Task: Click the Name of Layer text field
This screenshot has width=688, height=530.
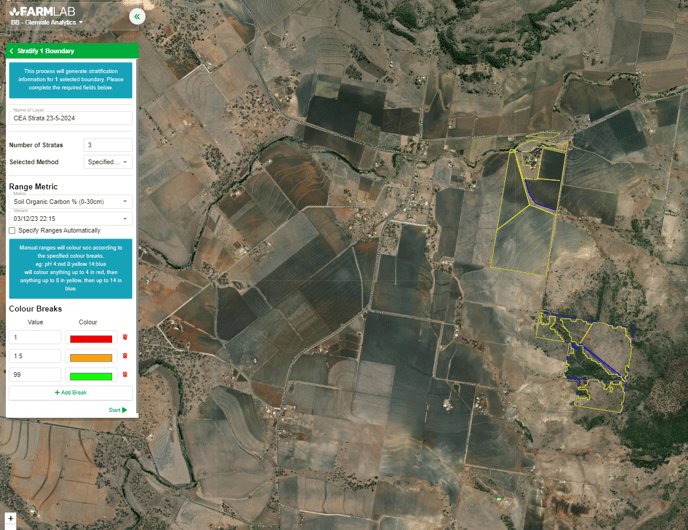Action: tap(70, 118)
